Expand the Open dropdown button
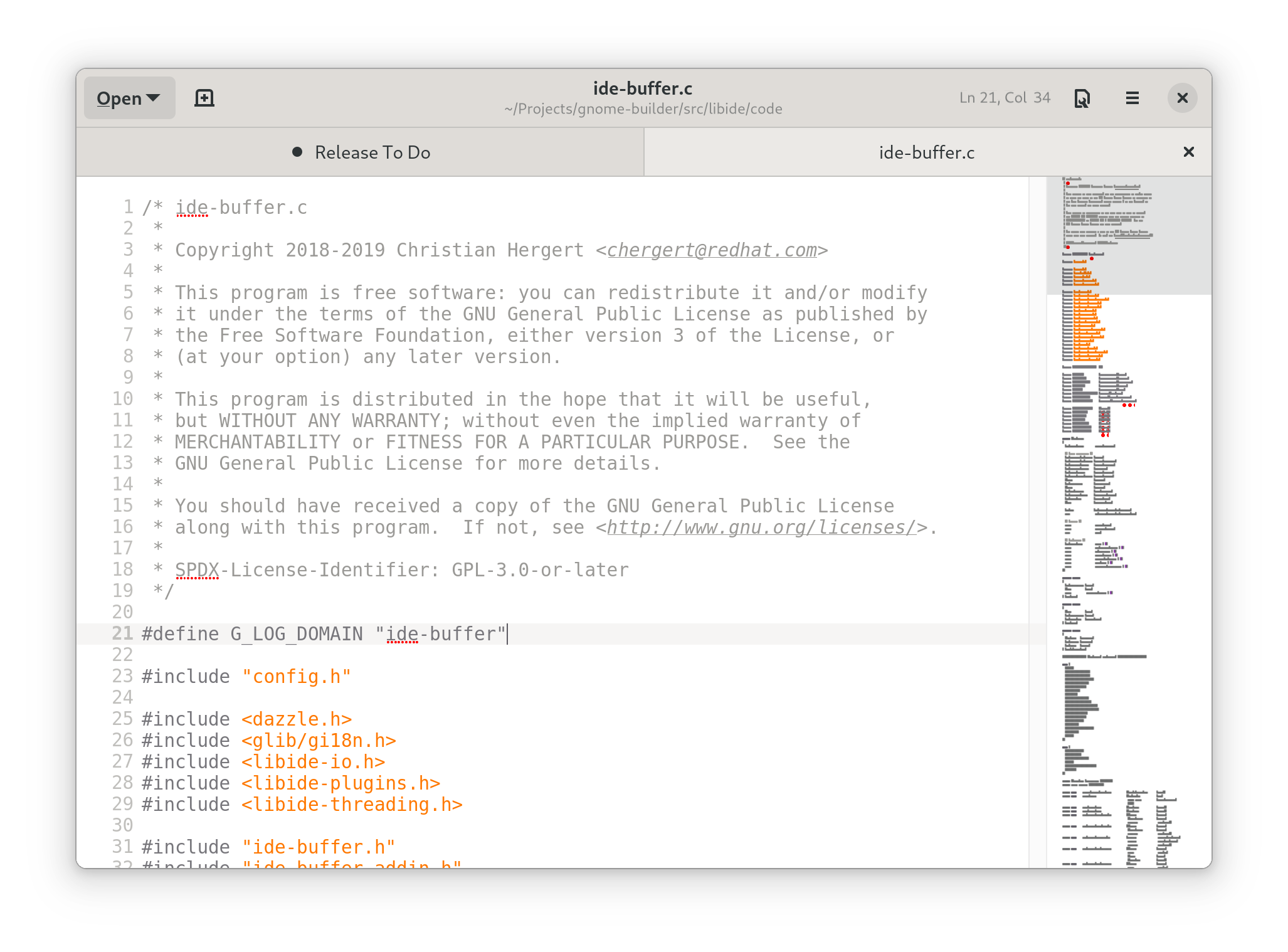The image size is (1288, 952). point(129,98)
